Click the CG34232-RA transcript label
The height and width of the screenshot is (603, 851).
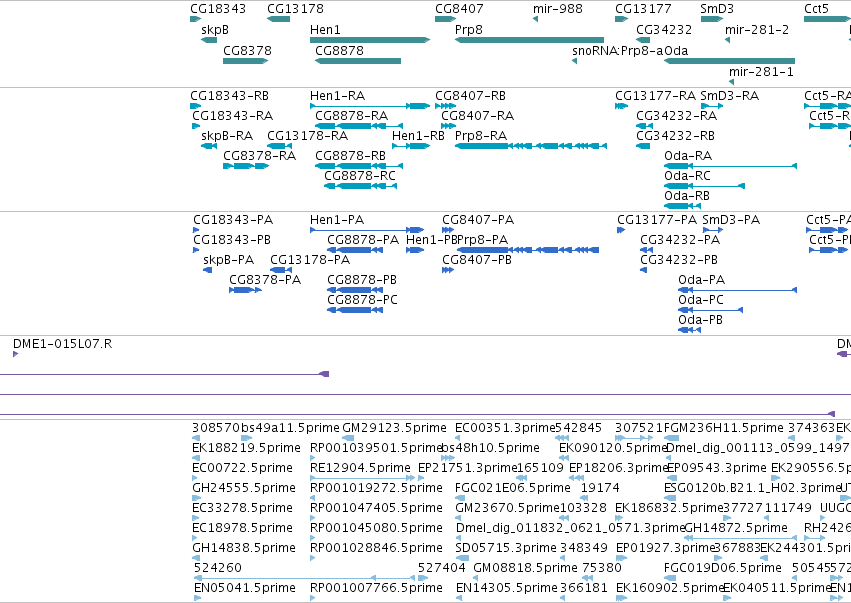pyautogui.click(x=677, y=116)
